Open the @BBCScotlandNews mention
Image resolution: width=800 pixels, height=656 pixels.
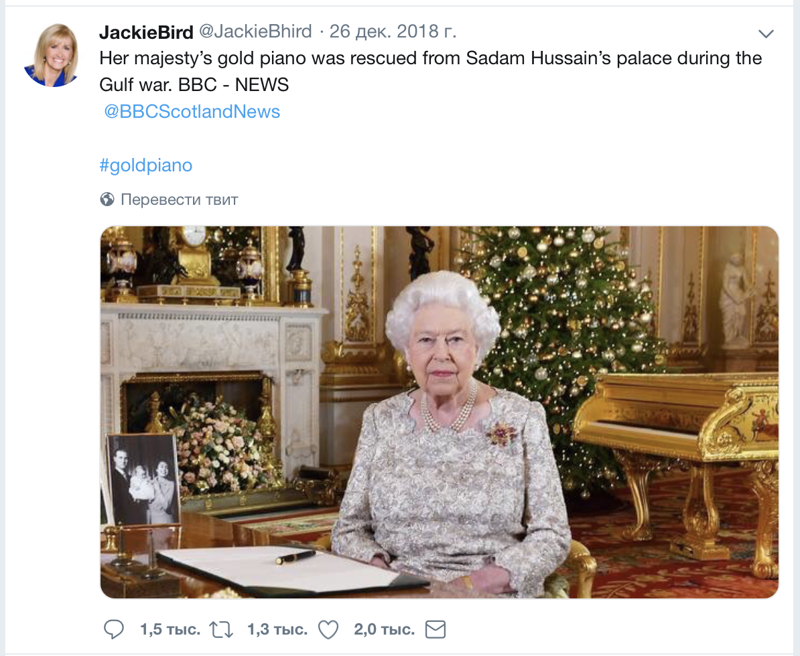point(192,112)
